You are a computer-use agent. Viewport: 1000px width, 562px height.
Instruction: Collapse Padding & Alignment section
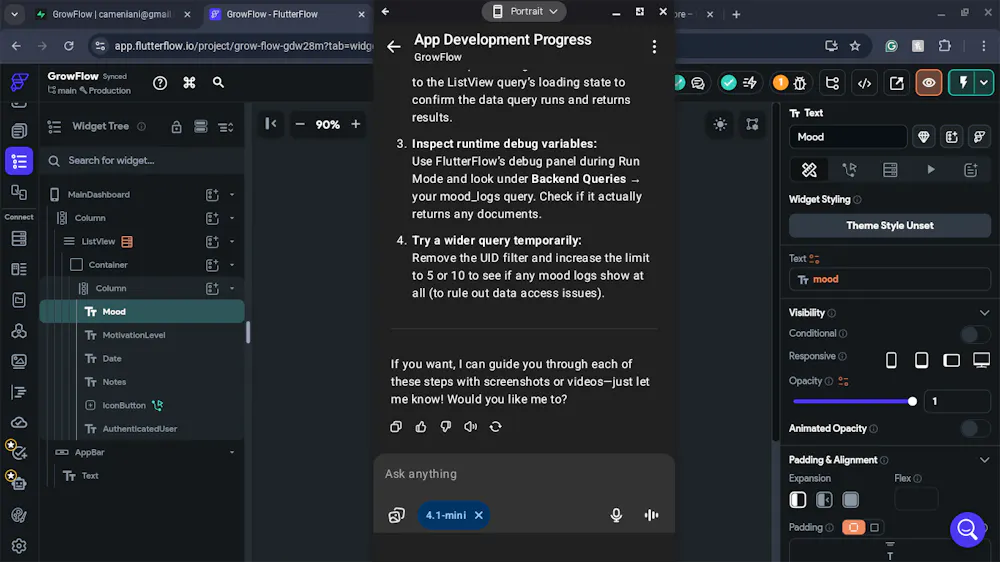pyautogui.click(x=984, y=461)
